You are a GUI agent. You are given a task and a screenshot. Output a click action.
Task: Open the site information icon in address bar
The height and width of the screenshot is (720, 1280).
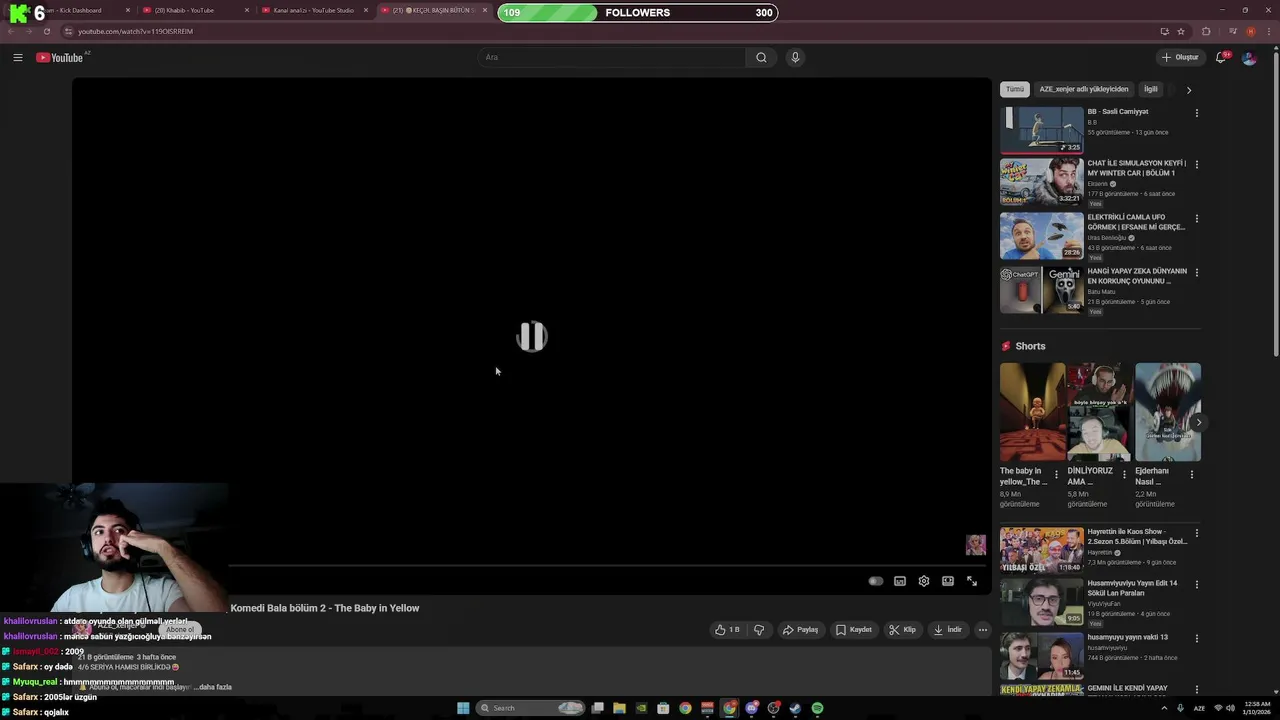68,31
